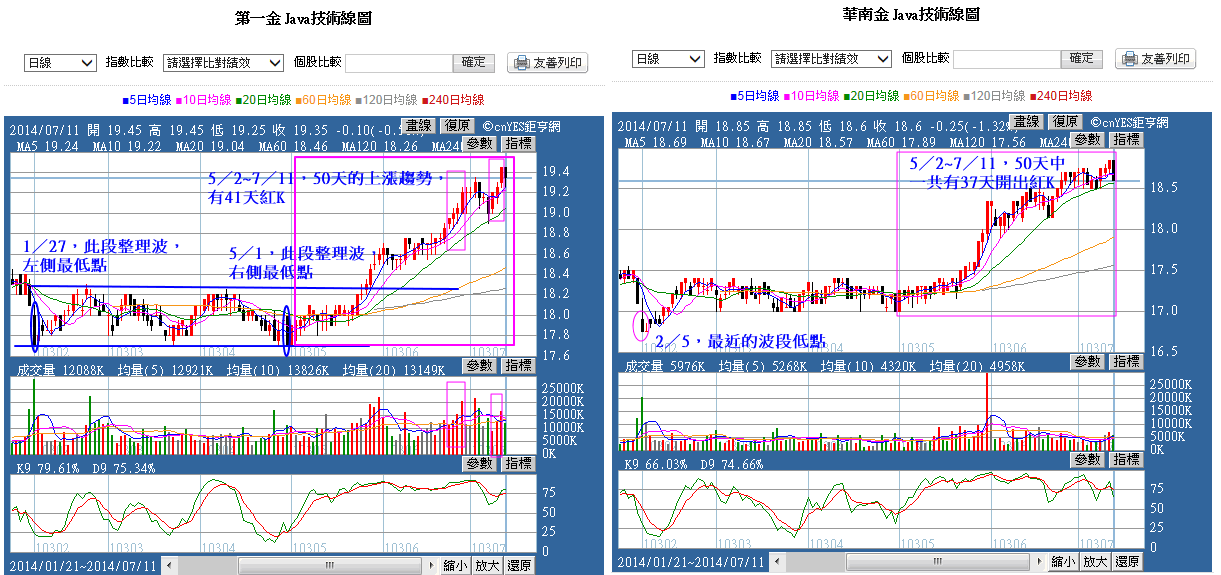Open 參數 for 華南金 price chart

point(1088,139)
